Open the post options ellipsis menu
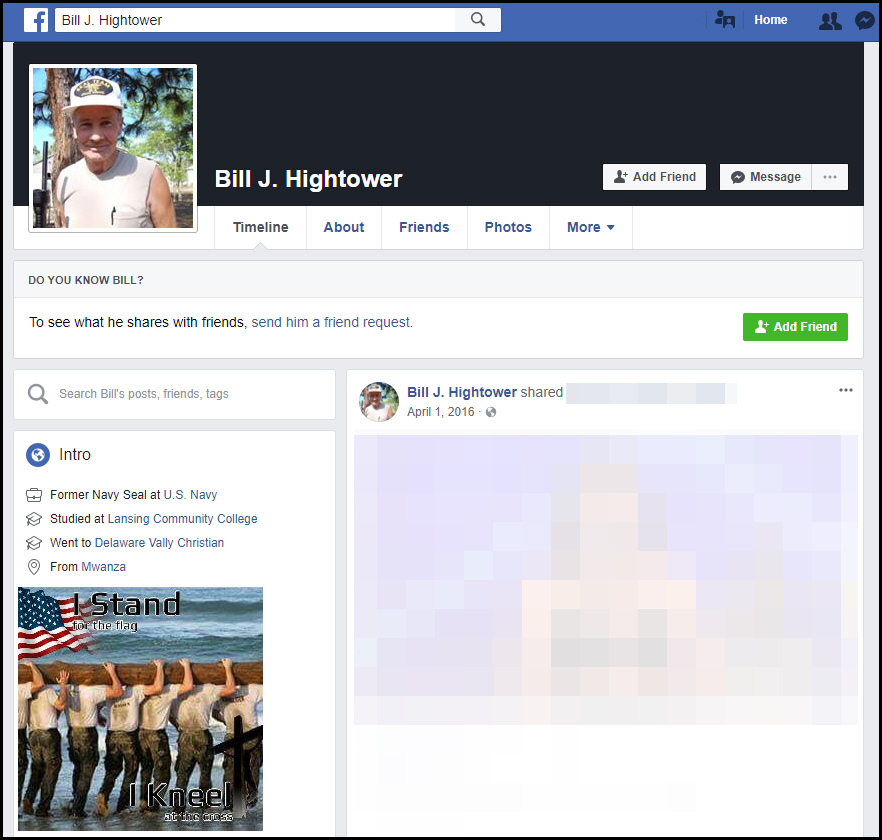This screenshot has height=840, width=882. click(x=846, y=390)
